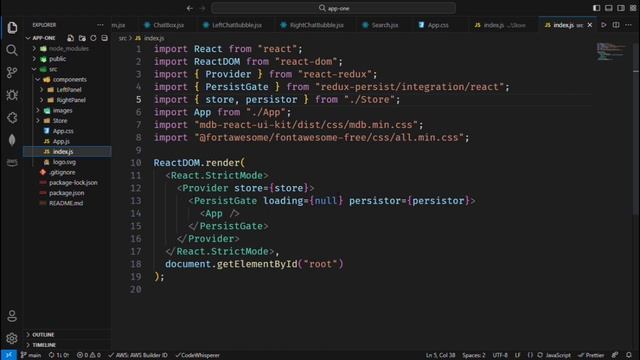640x360 pixels.
Task: Refresh the Explorer file tree
Action: click(x=93, y=38)
